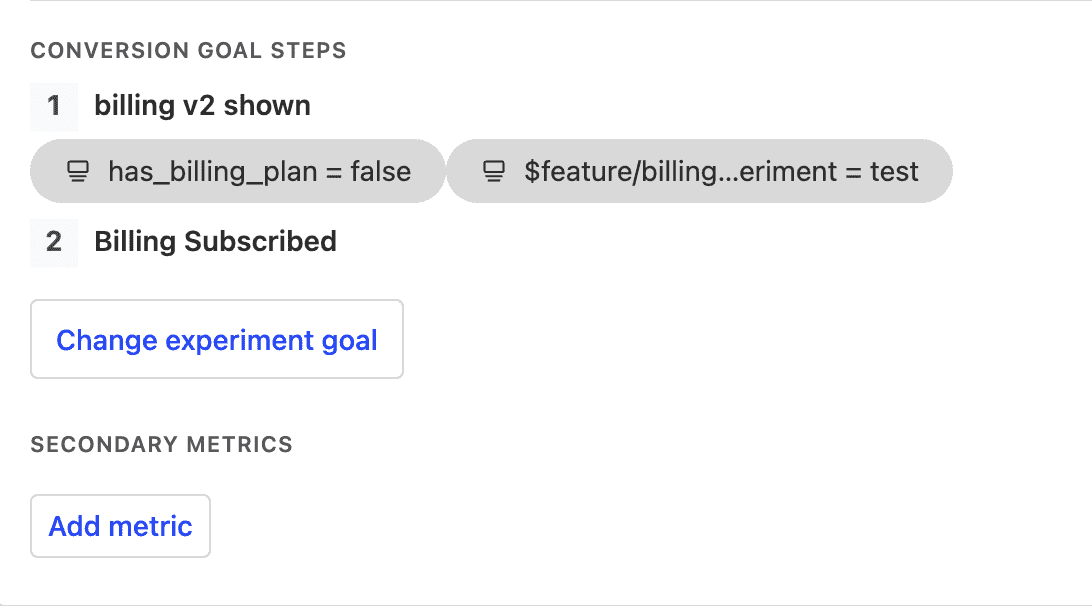Click the step number 2 badge

[54, 242]
